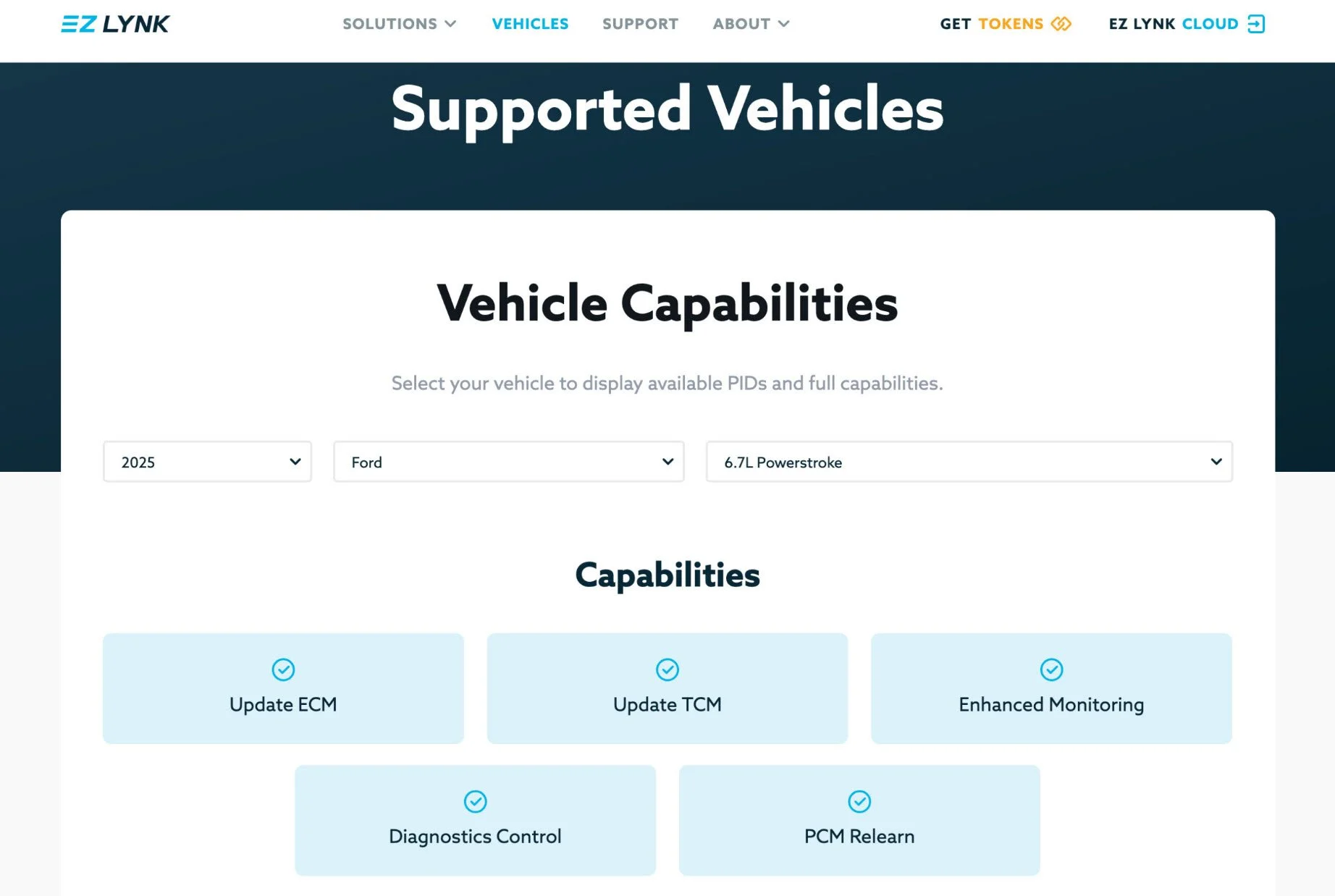This screenshot has width=1335, height=896.
Task: Click the GET TOKENS link
Action: [x=990, y=24]
